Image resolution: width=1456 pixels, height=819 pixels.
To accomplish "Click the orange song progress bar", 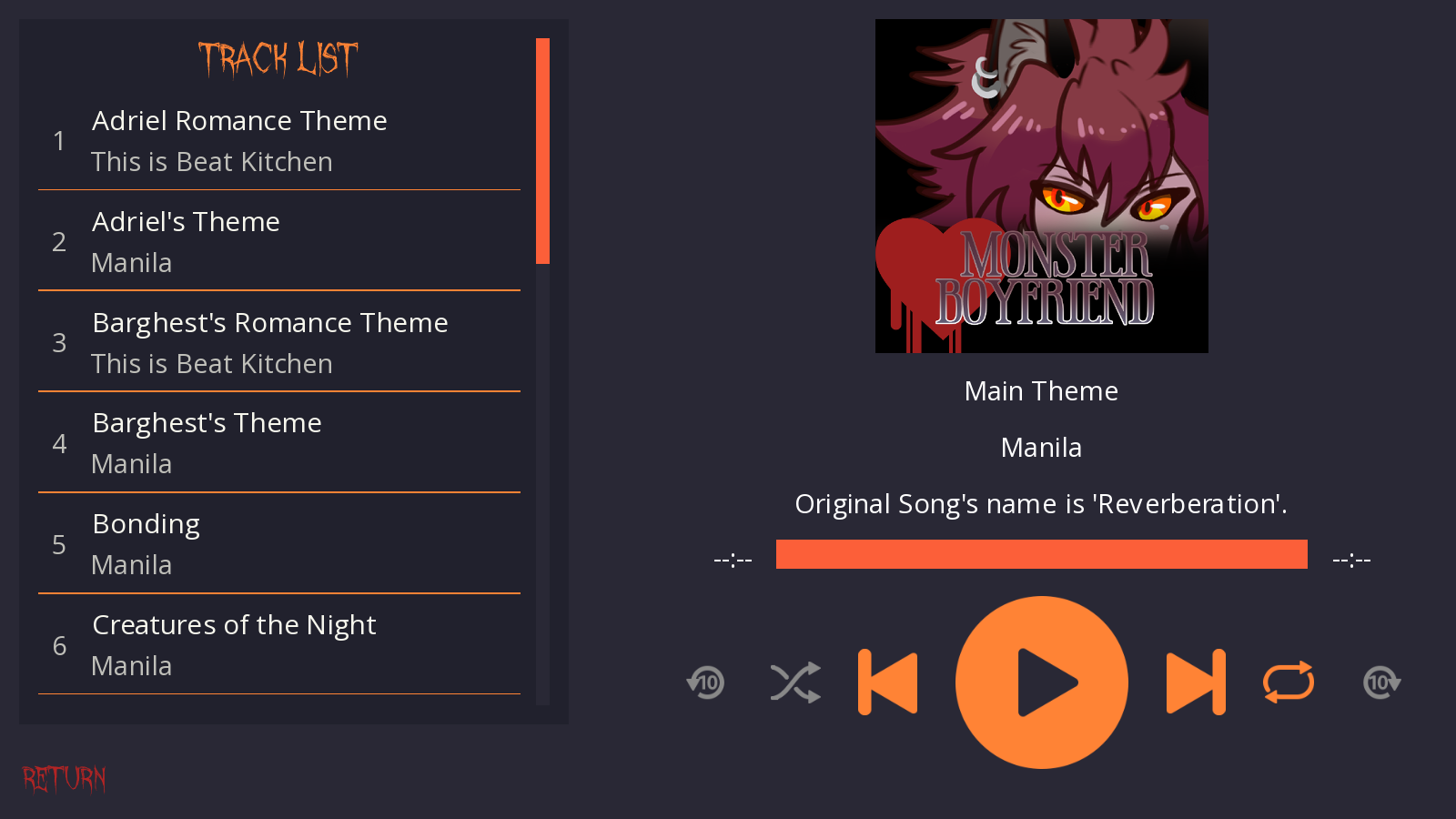I will click(x=1042, y=554).
